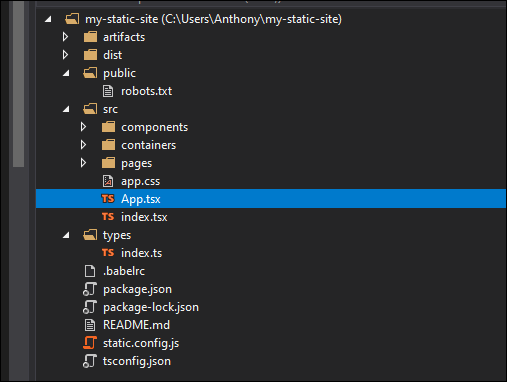The height and width of the screenshot is (382, 507).
Task: Open the robots.txt file
Action: [x=146, y=91]
